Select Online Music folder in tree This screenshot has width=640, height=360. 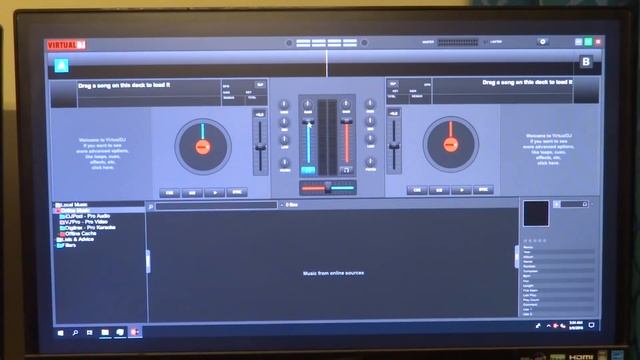(76, 210)
